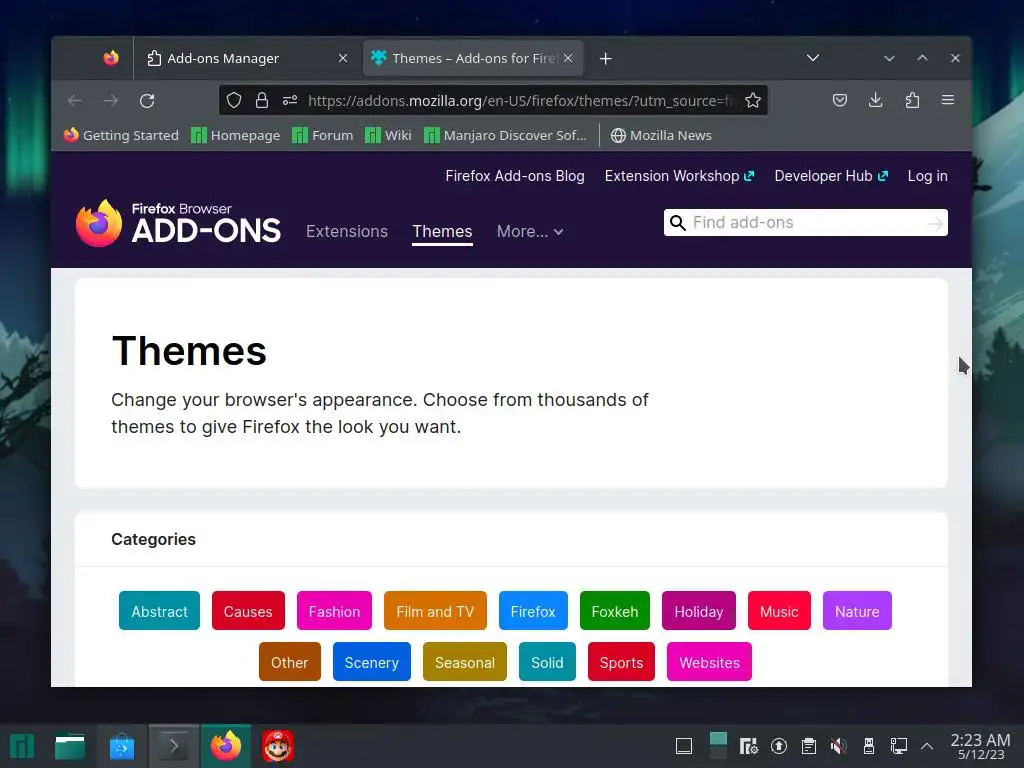Focus the Find add-ons search field

(x=806, y=223)
